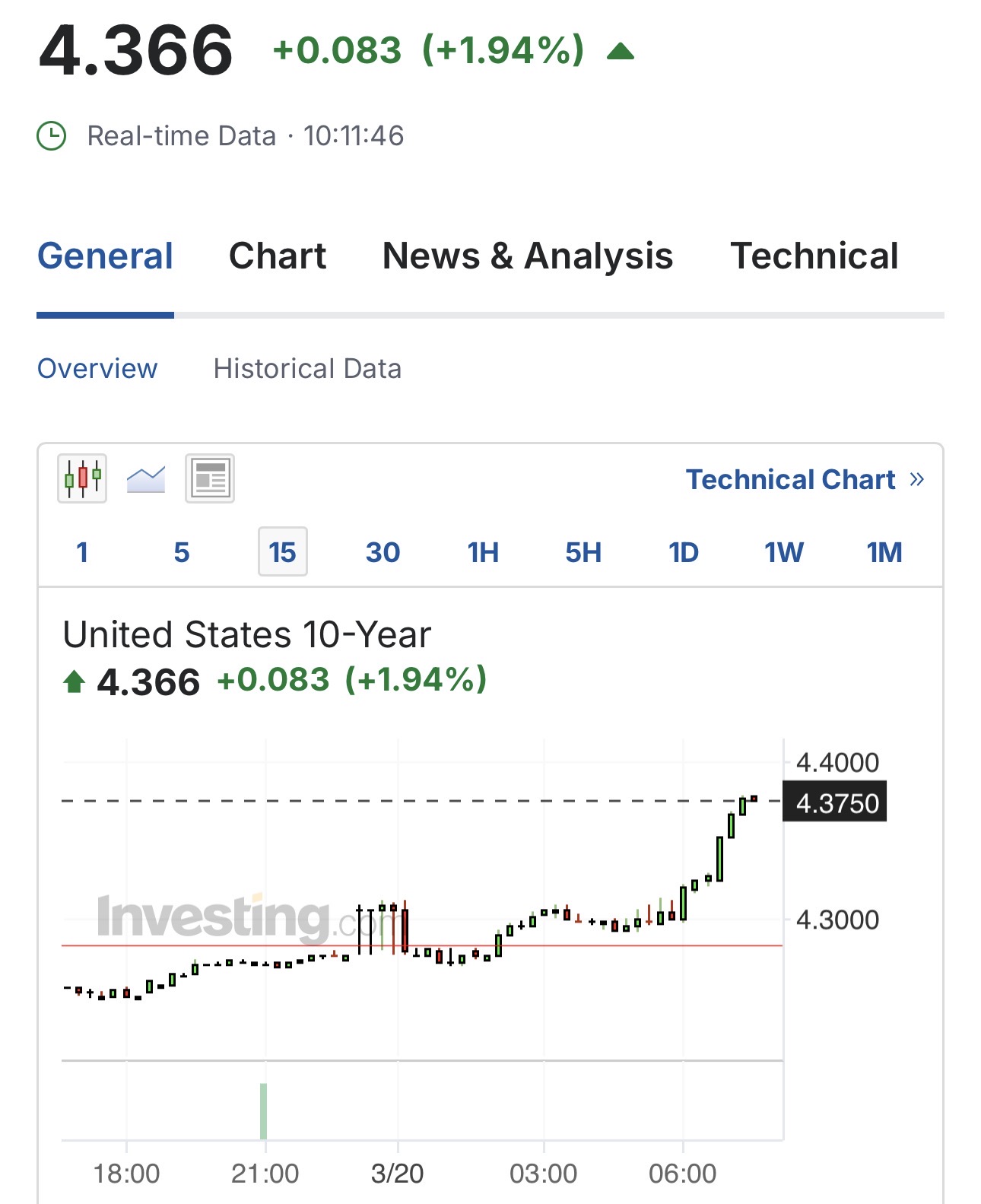Switch the chart to 5H interval
Viewport: 981px width, 1204px height.
pyautogui.click(x=583, y=552)
